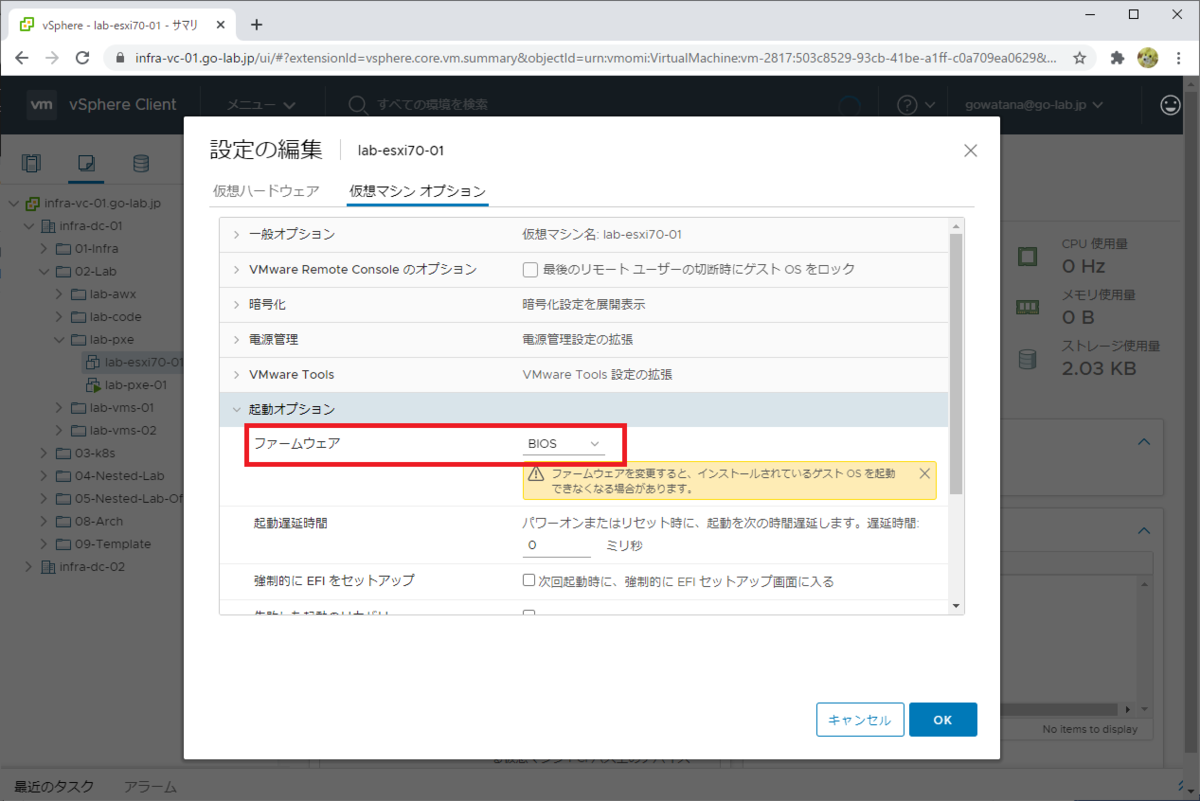1200x801 pixels.
Task: Select lab-esxi70-01 VM in tree
Action: pyautogui.click(x=143, y=362)
